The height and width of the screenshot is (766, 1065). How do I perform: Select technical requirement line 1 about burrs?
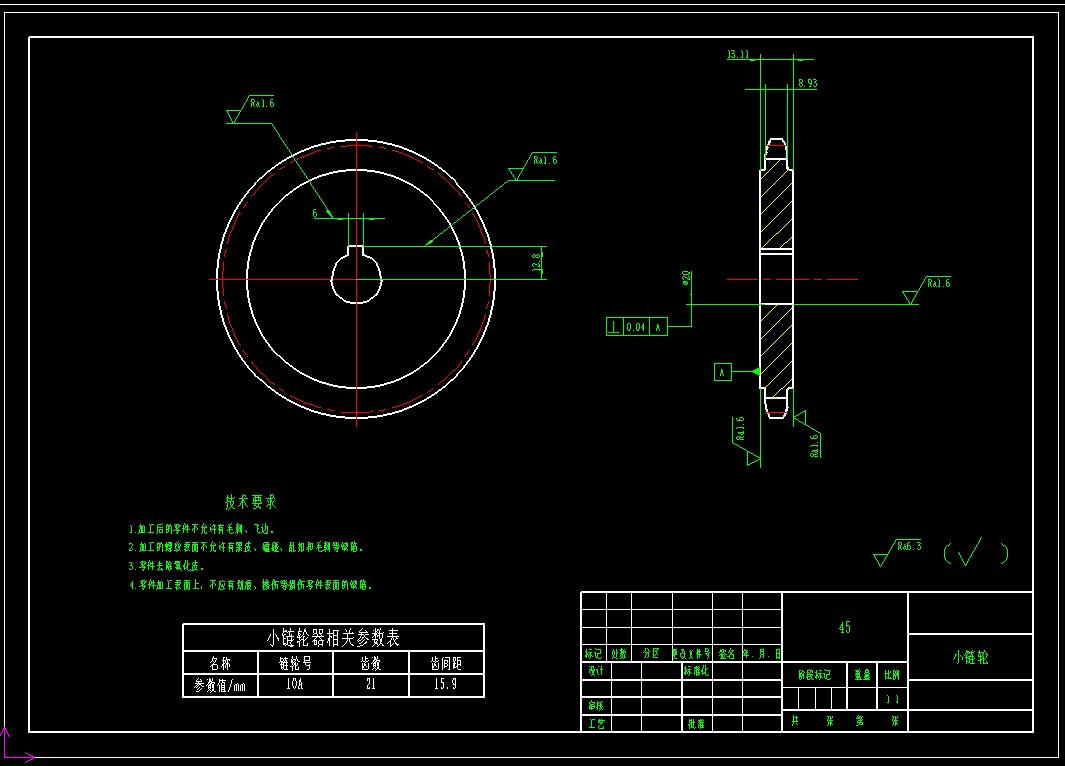click(202, 528)
